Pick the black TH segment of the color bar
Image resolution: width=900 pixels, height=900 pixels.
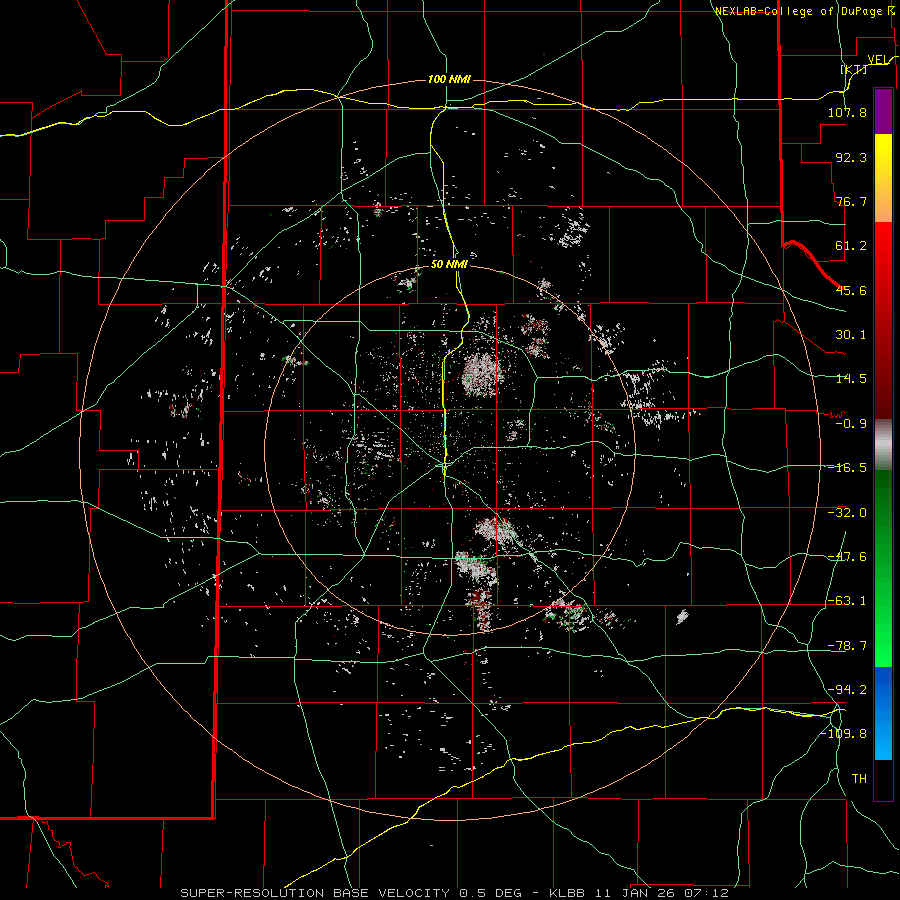click(883, 780)
